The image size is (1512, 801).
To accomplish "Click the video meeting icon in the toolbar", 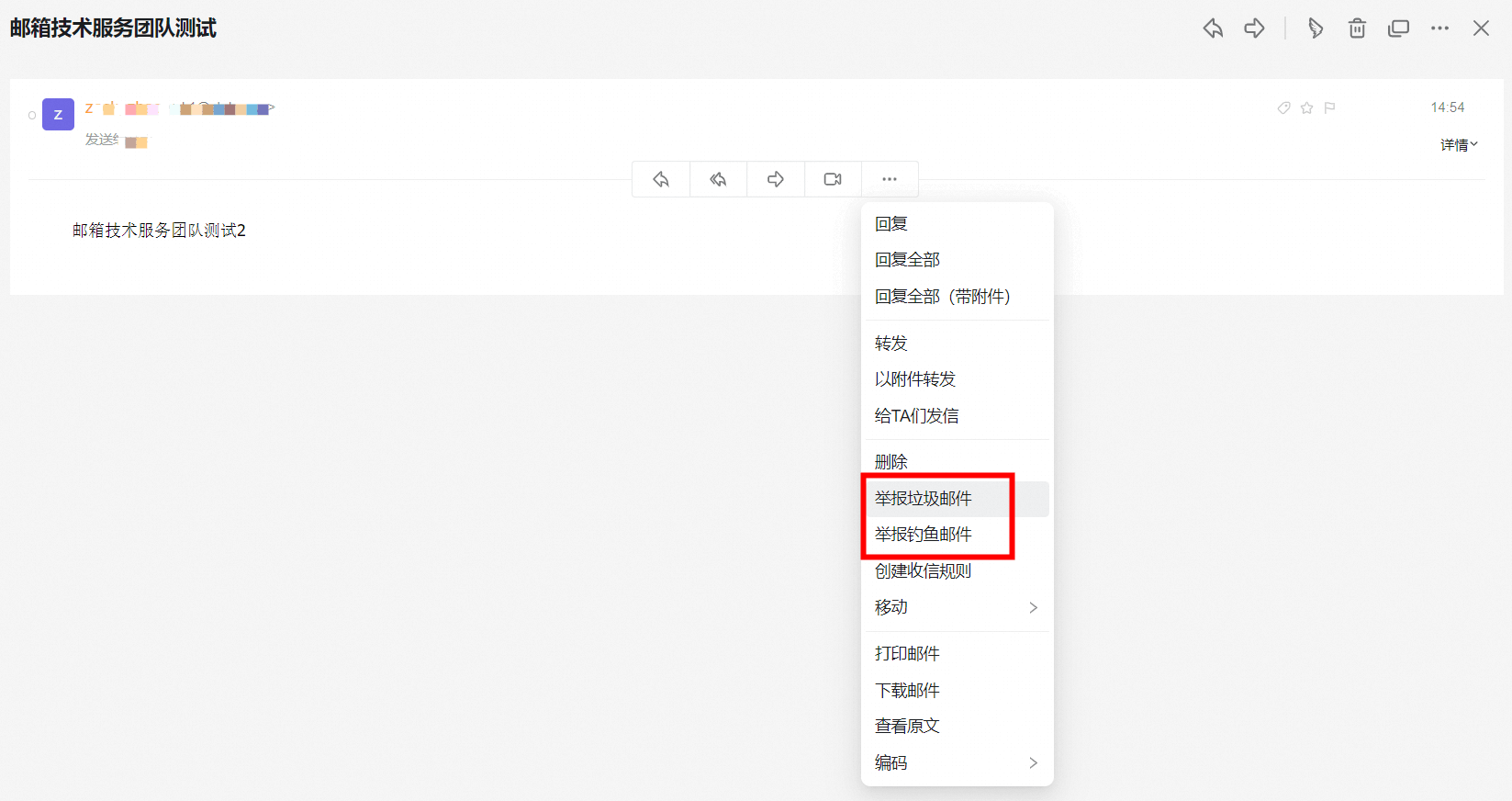I will pyautogui.click(x=833, y=179).
